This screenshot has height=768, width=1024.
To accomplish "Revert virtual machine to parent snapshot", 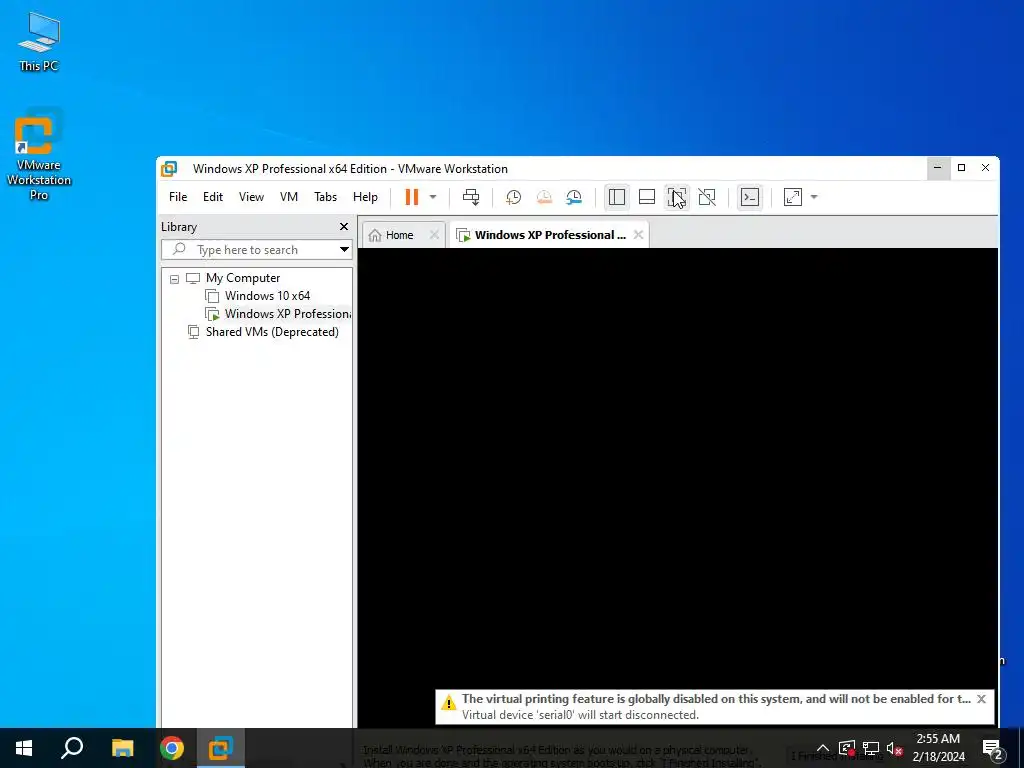I will click(x=543, y=197).
